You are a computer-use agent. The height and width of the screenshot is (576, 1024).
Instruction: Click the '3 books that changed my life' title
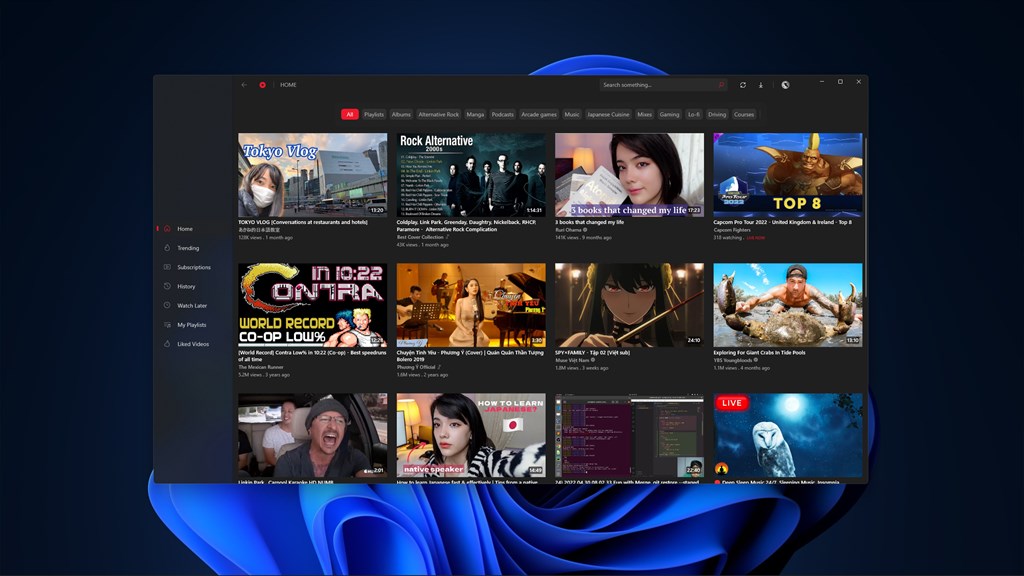tap(589, 222)
